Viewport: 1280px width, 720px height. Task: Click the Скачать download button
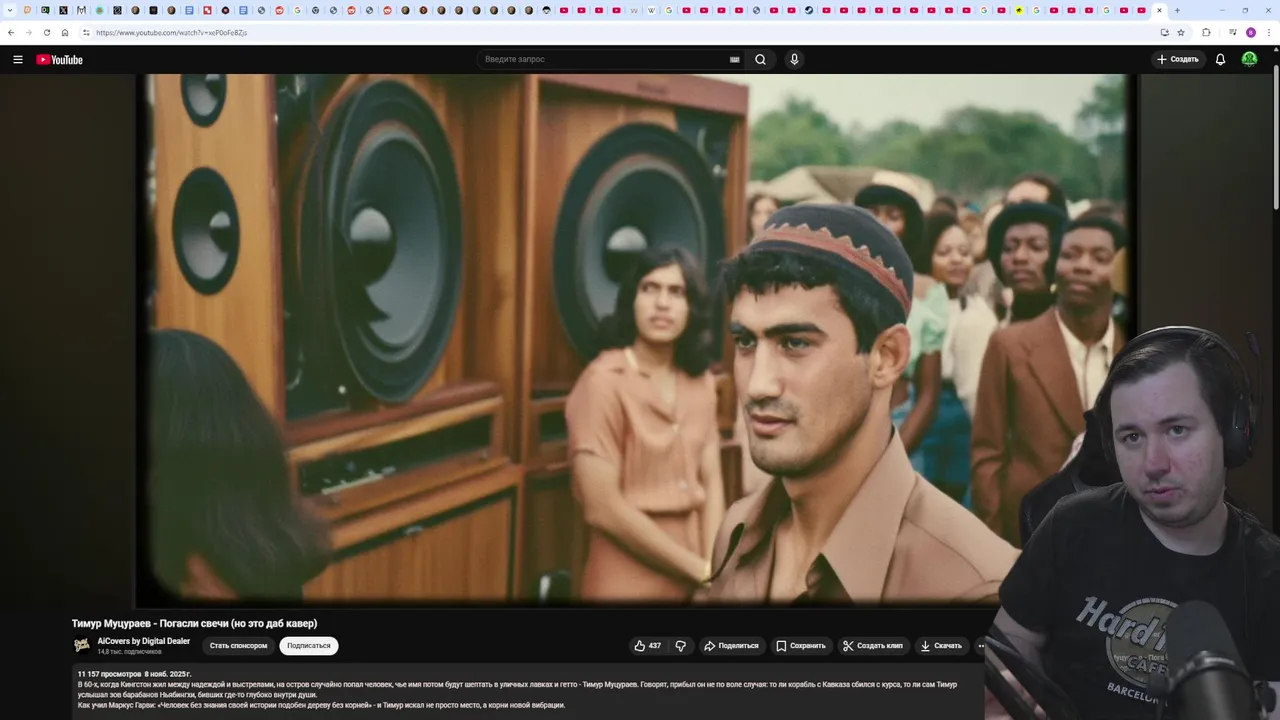click(x=941, y=646)
